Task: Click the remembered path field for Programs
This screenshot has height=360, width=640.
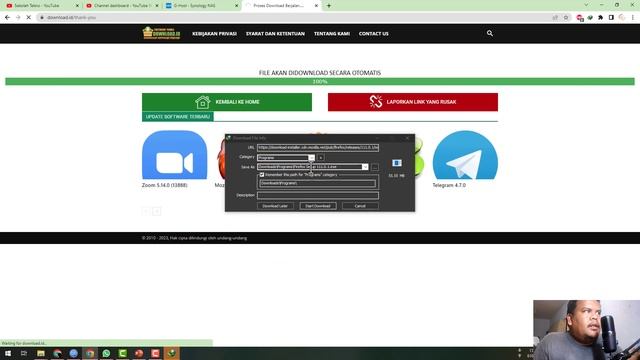Action: [x=318, y=183]
